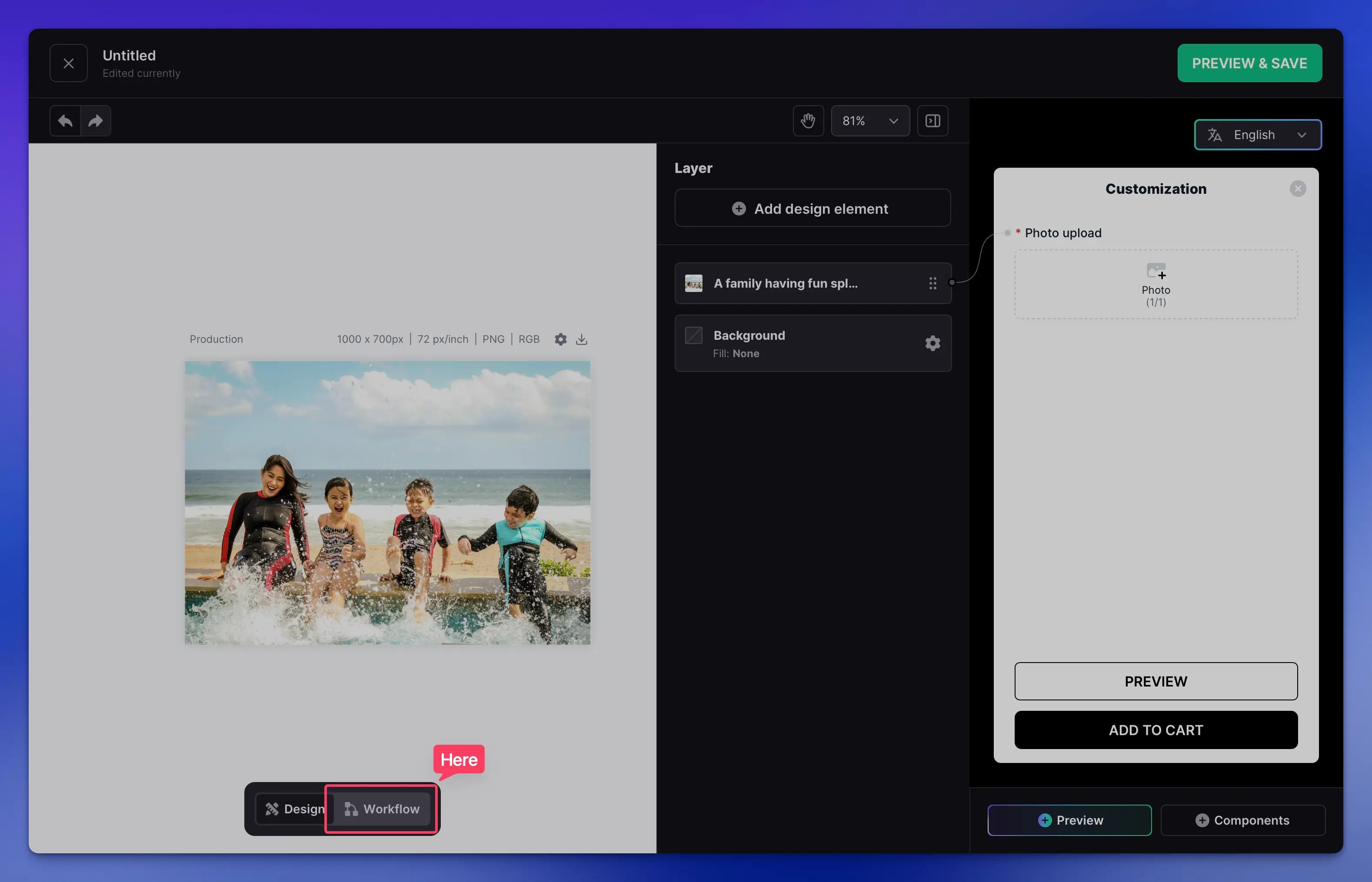Open the 81% zoom dropdown
The image size is (1372, 882).
pos(870,121)
